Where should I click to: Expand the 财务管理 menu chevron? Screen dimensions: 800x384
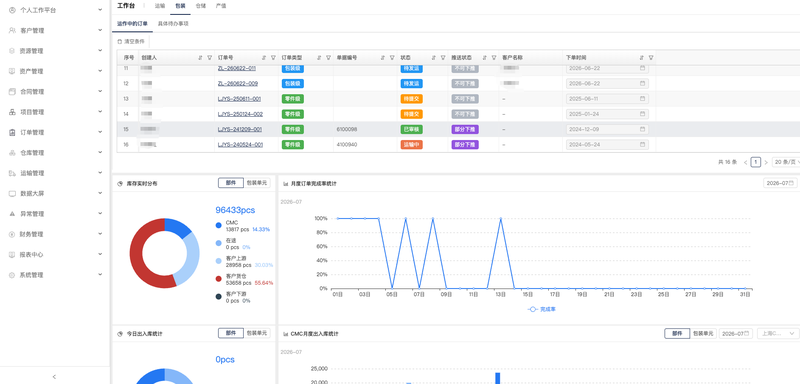coord(100,234)
